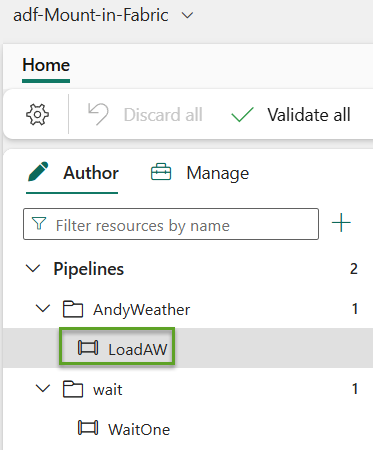Open the settings gear icon

point(37,114)
